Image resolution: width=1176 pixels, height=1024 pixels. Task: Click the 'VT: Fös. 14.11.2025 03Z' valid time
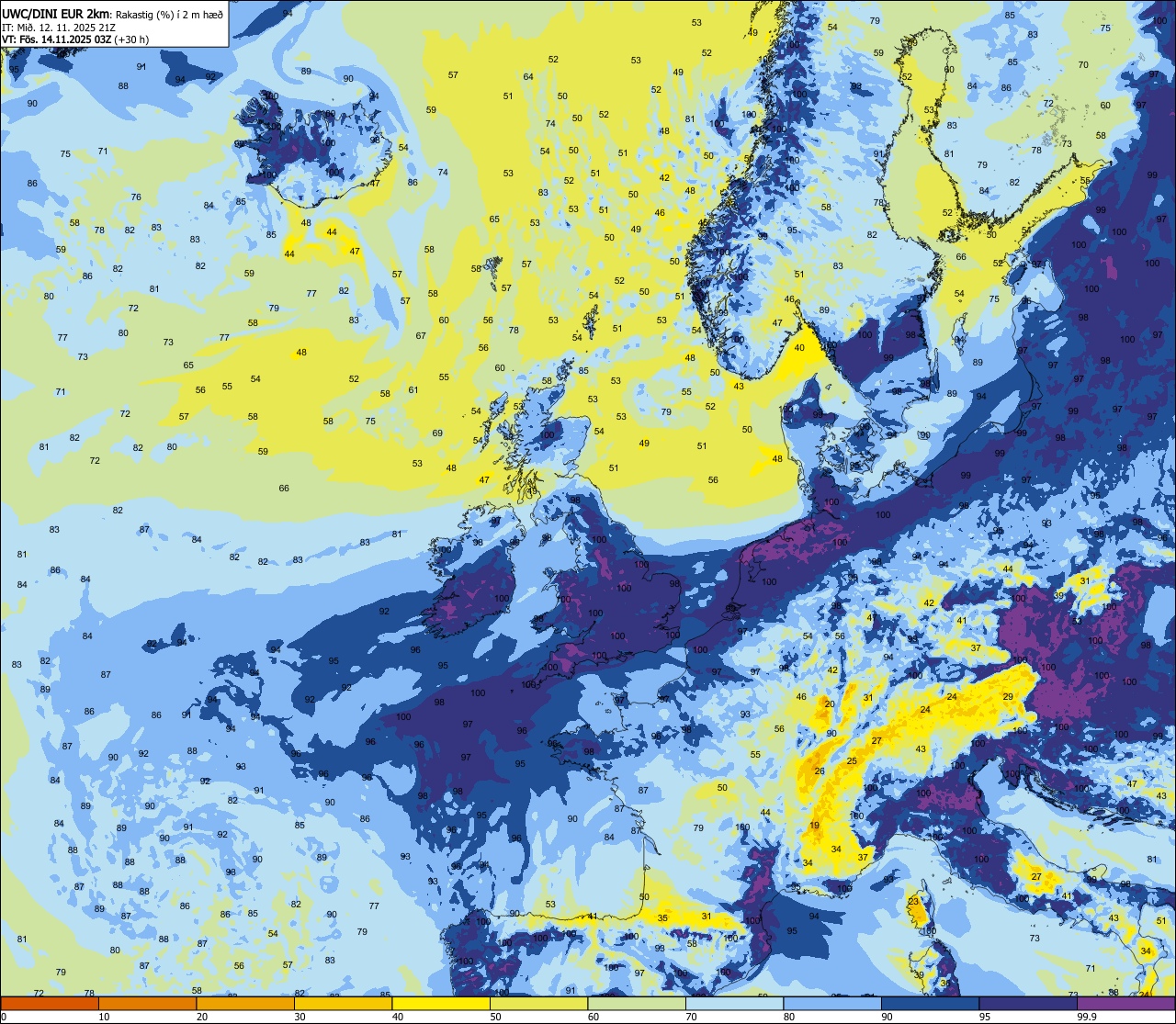click(56, 39)
